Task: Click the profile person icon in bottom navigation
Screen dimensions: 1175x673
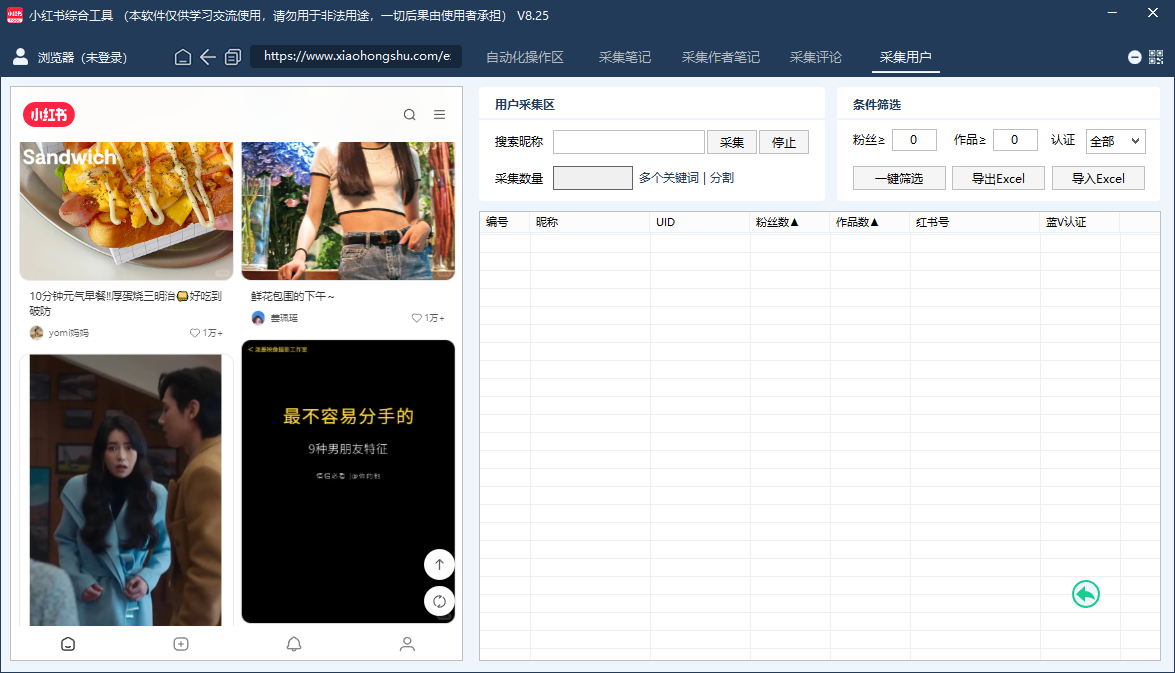Action: [407, 644]
